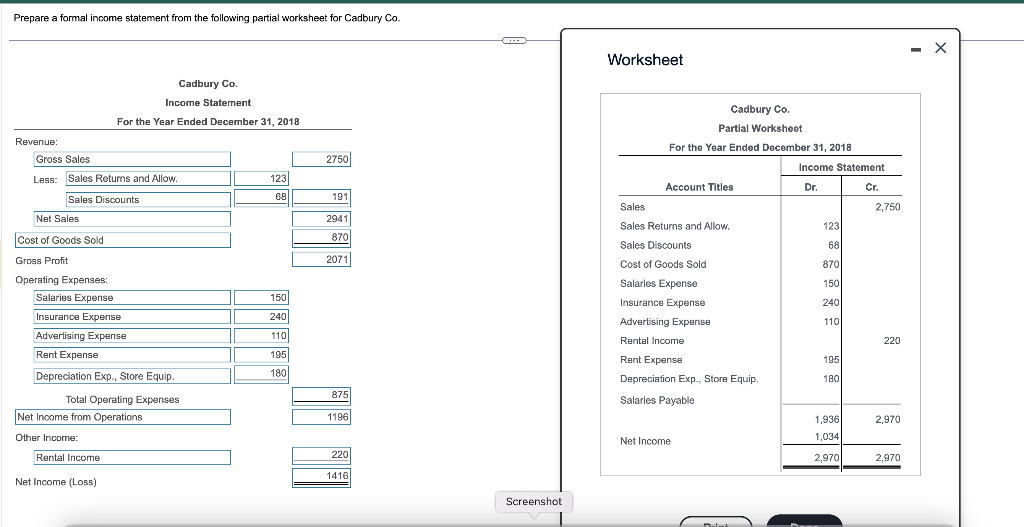Screen dimensions: 1024x527
Task: Select the Rent Expense label field
Action: coord(133,355)
